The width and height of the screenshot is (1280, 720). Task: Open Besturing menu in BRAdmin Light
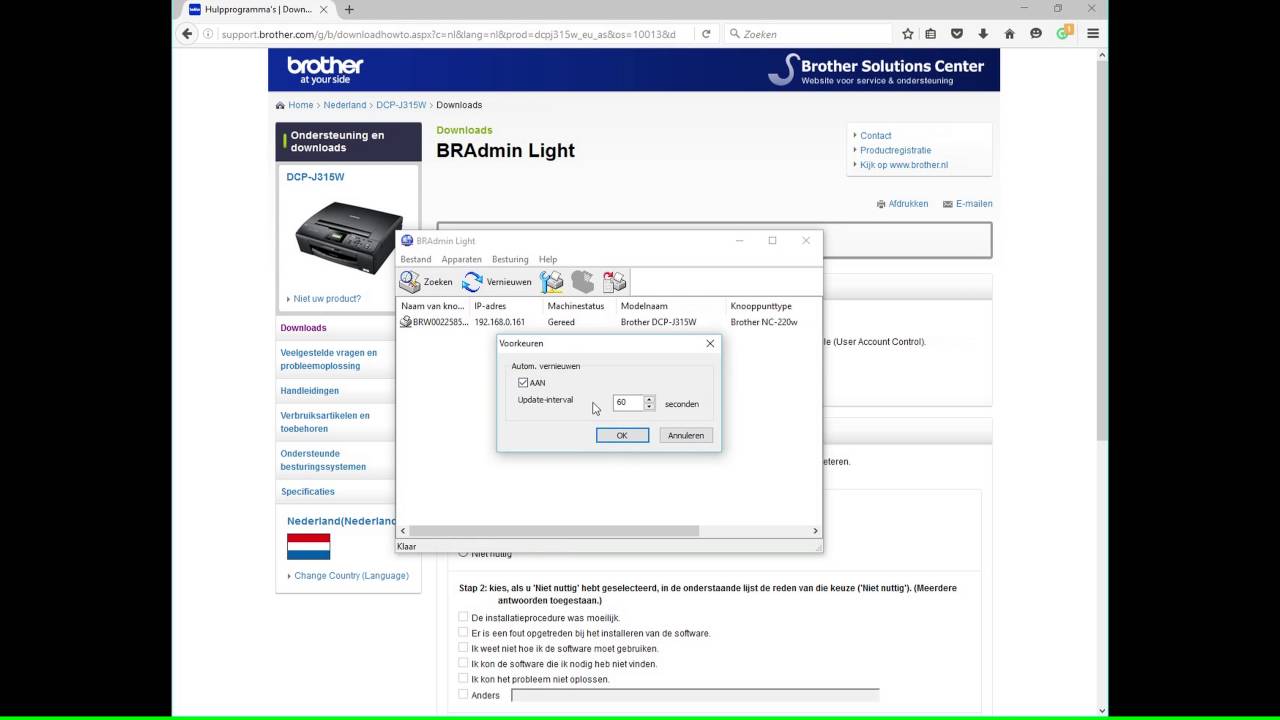point(510,259)
